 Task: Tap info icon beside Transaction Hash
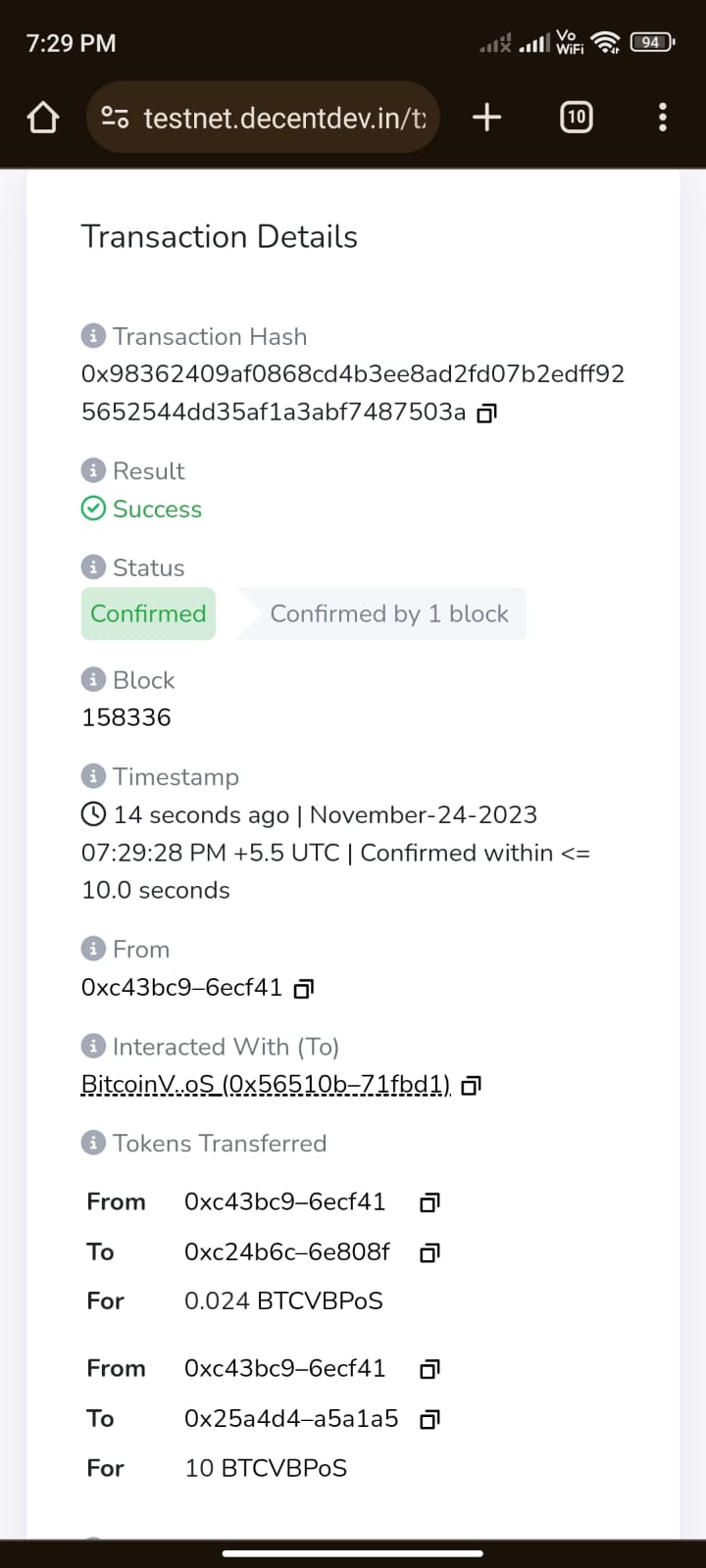point(93,336)
